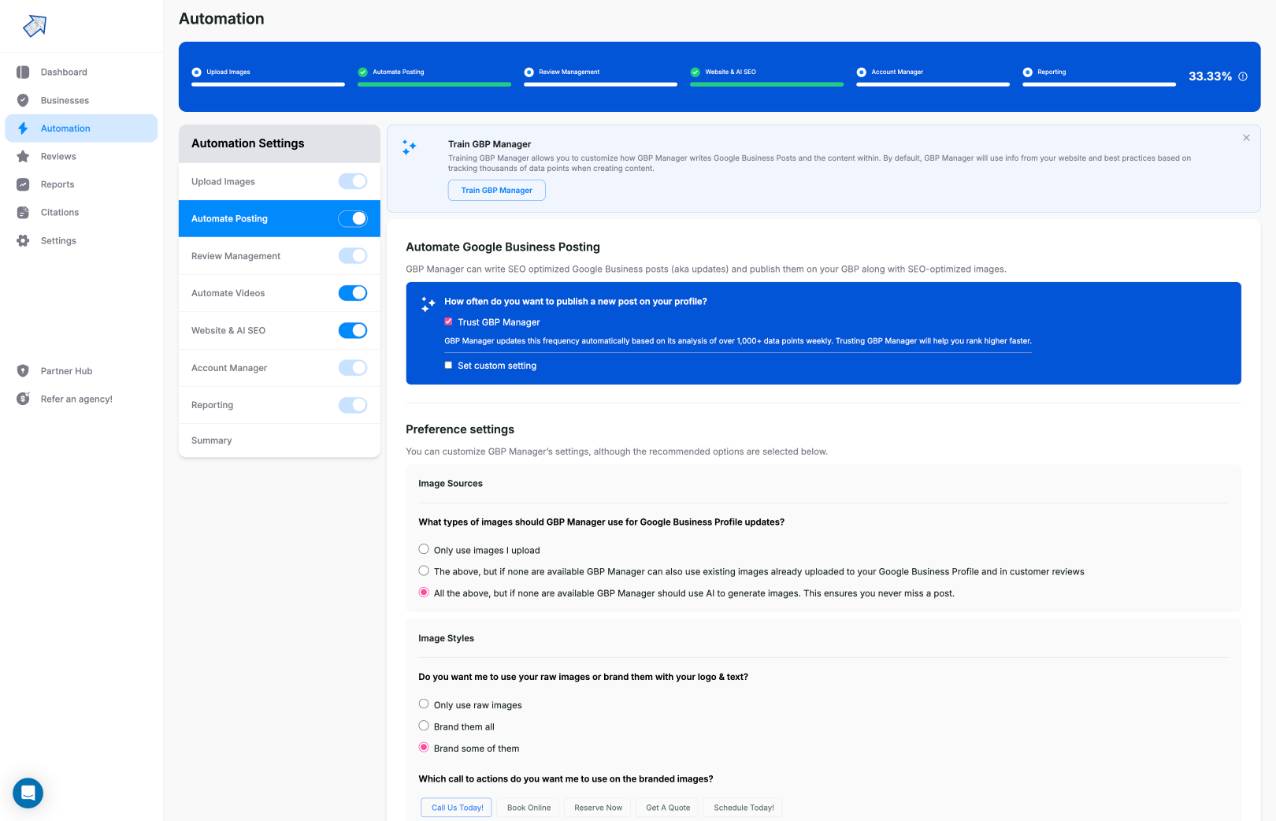The image size is (1276, 821).
Task: Click the Upload Images progress bar
Action: (268, 85)
